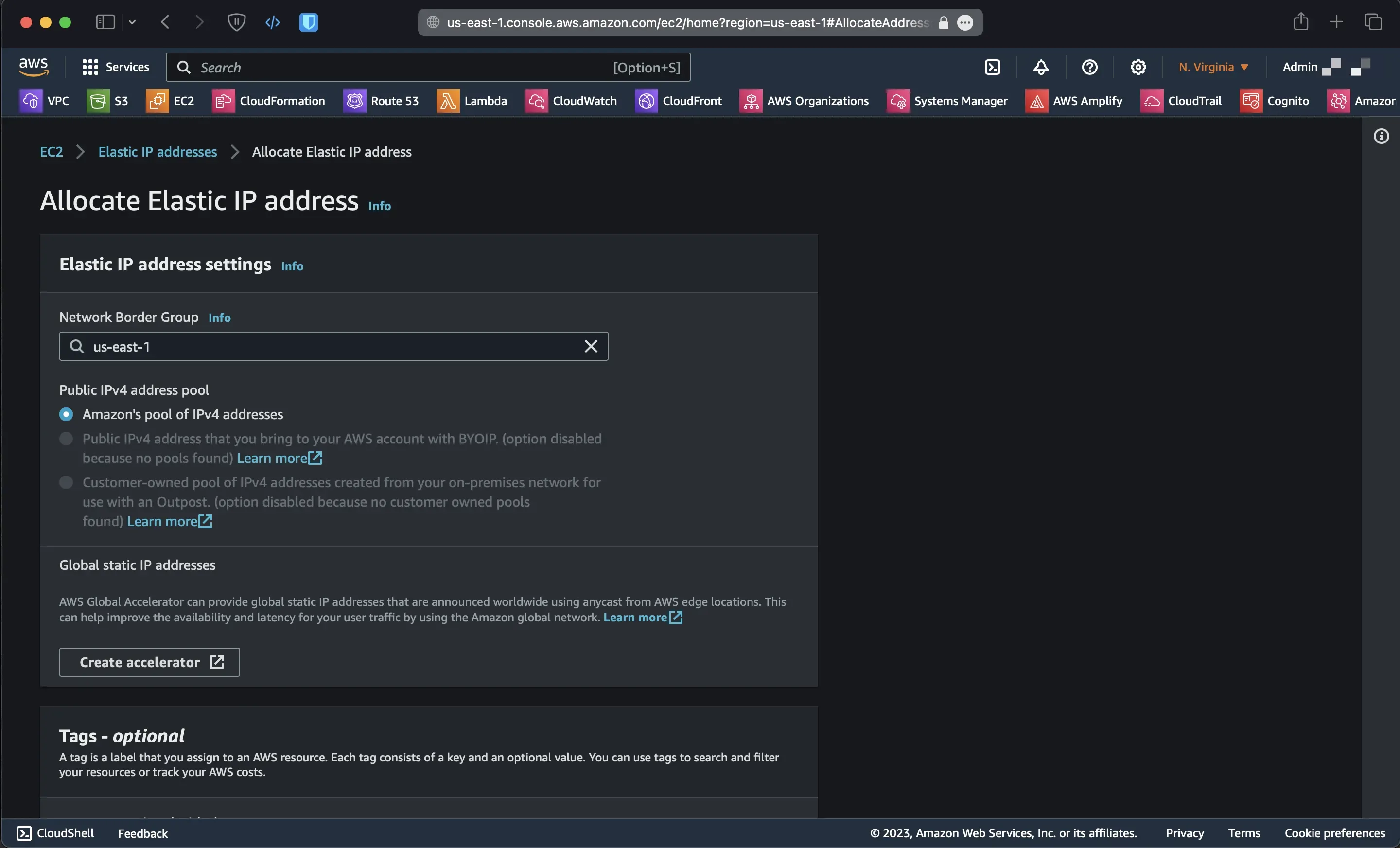The image size is (1400, 848).
Task: Open console settings gear
Action: (1137, 67)
